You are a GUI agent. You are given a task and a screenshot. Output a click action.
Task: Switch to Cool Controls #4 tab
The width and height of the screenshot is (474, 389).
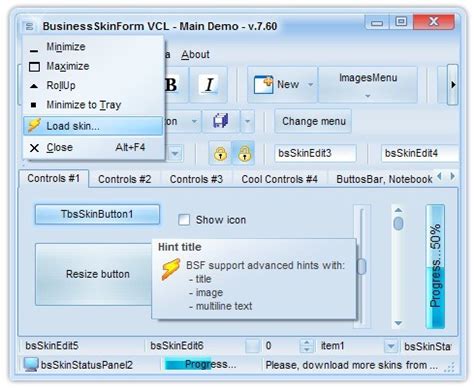pyautogui.click(x=279, y=179)
